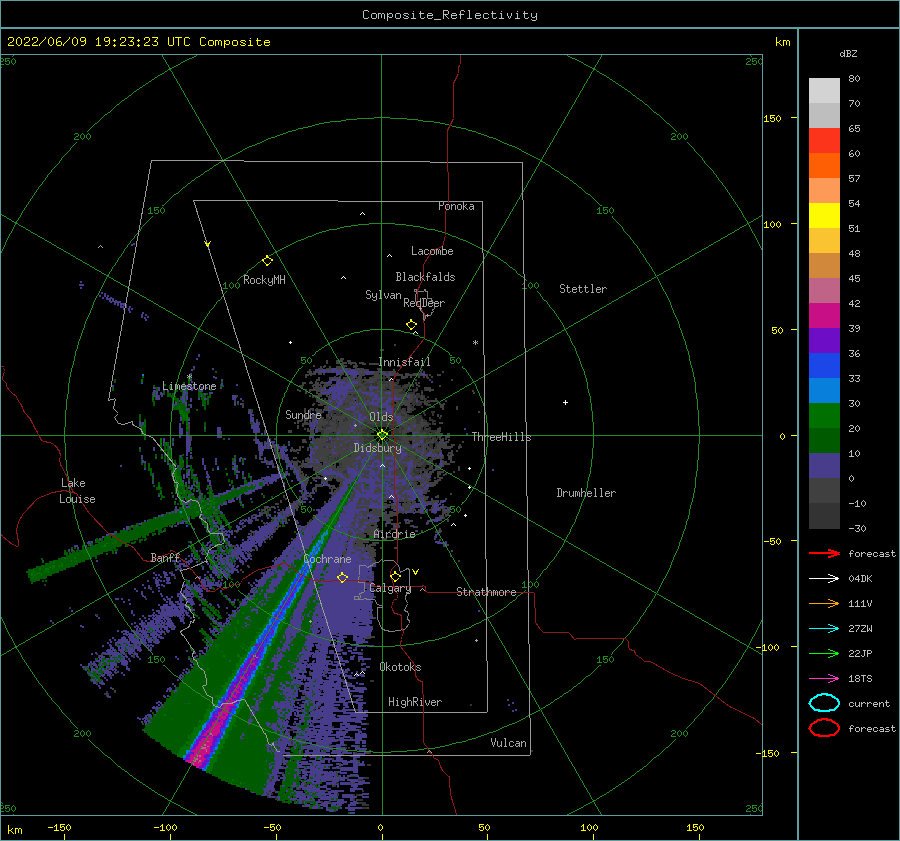Screen dimensions: 900x841
Task: Click the radar site marker at map center
Action: [382, 435]
